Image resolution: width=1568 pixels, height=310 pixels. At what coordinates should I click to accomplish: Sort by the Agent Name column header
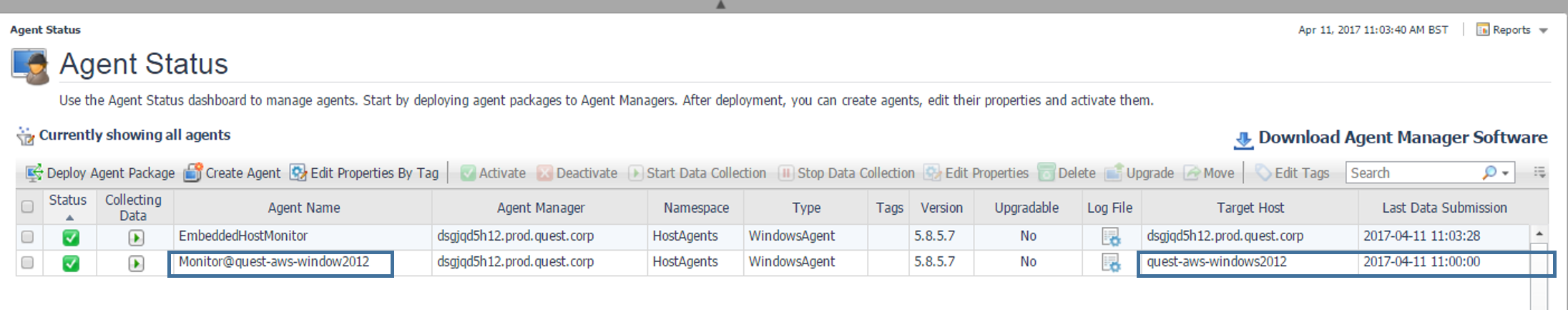pyautogui.click(x=303, y=208)
